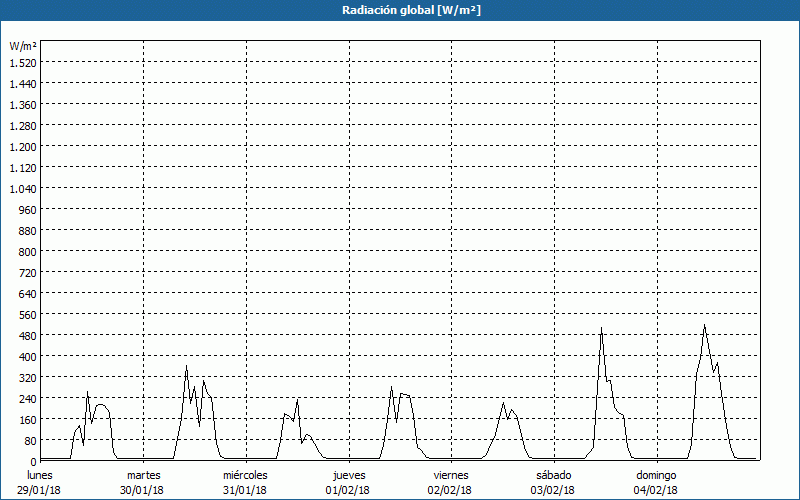Select the 960 y-axis label
The image size is (800, 500).
click(28, 210)
